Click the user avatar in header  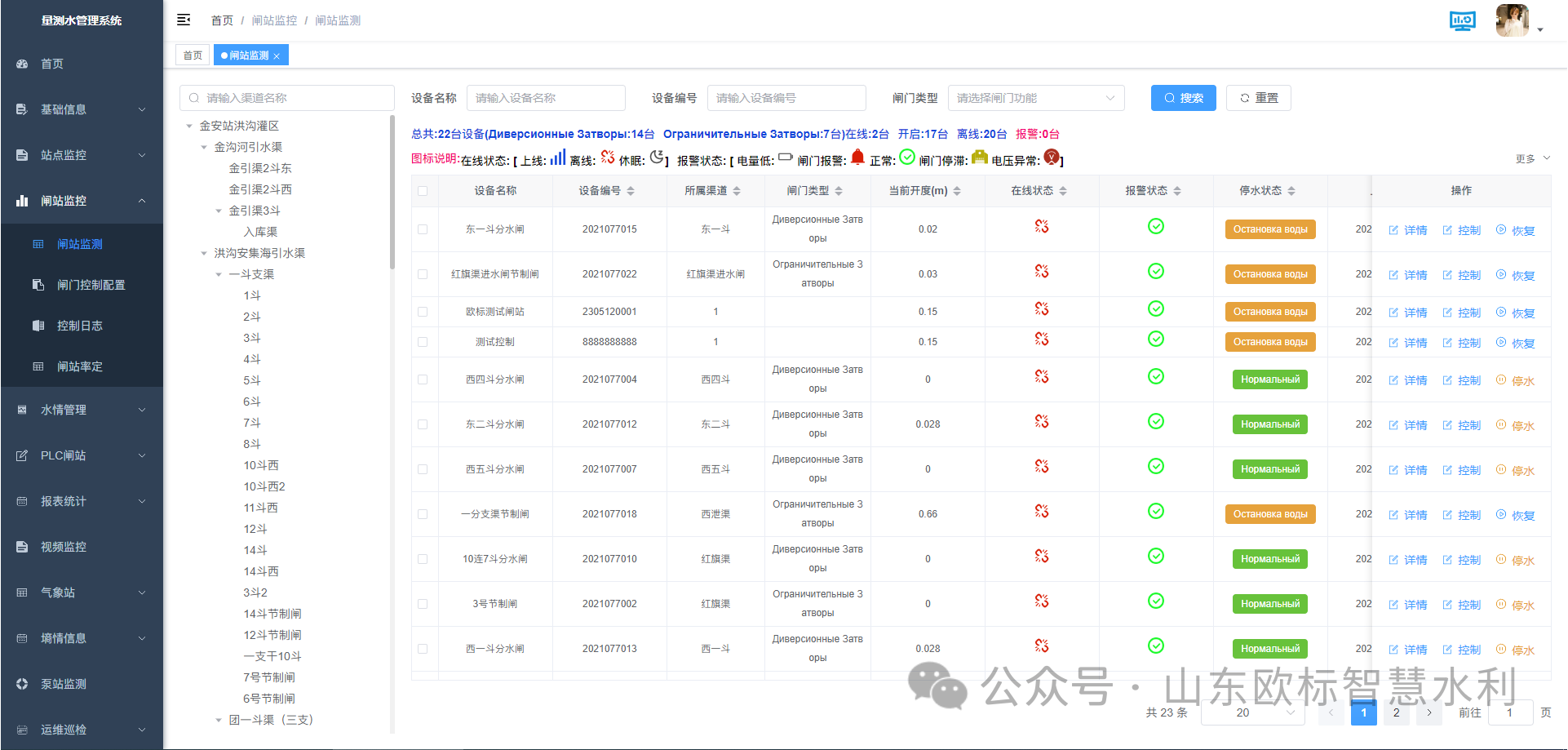coord(1512,20)
